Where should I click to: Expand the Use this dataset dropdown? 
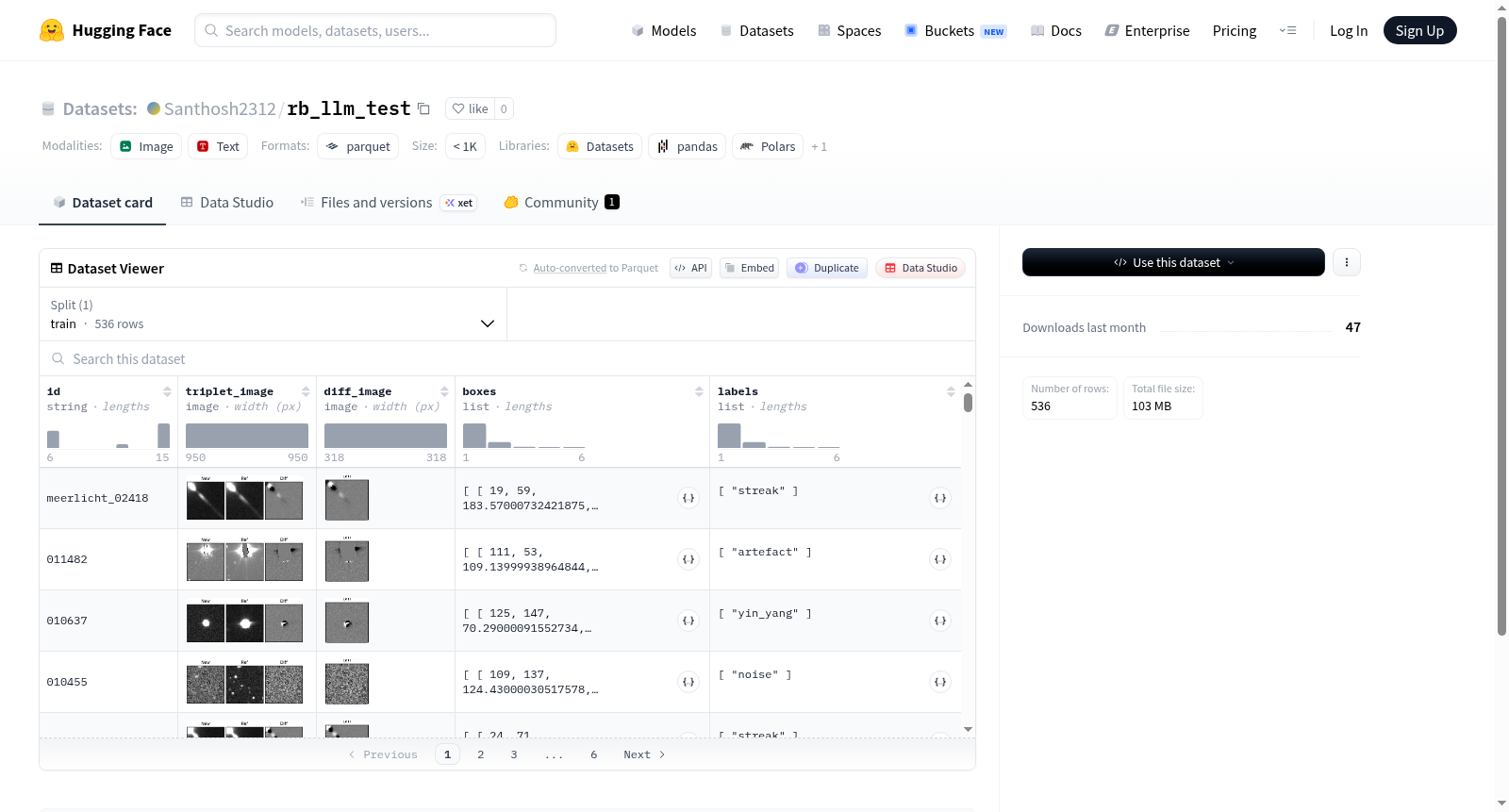[1173, 262]
